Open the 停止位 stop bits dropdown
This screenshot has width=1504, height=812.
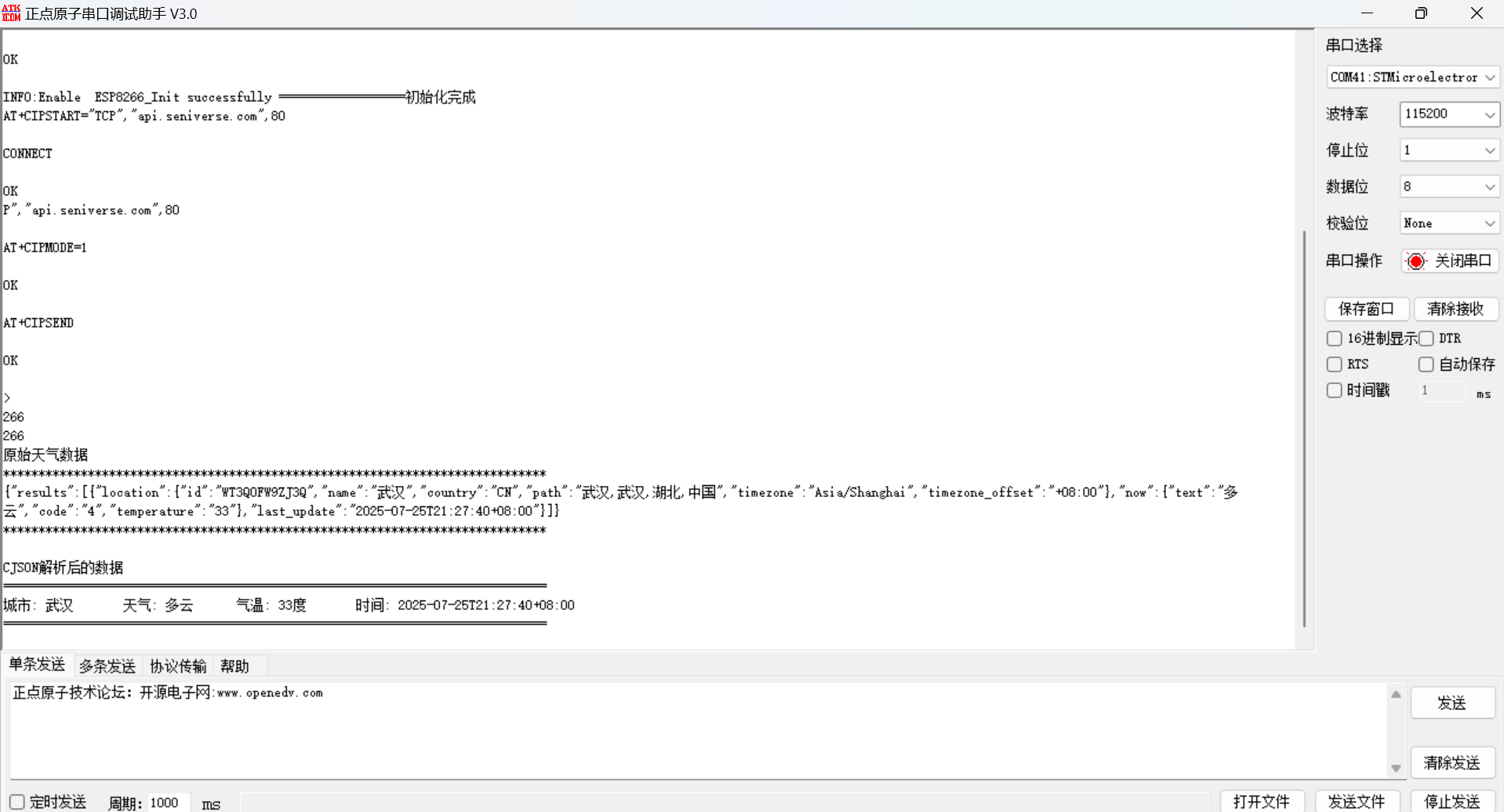pos(1449,150)
